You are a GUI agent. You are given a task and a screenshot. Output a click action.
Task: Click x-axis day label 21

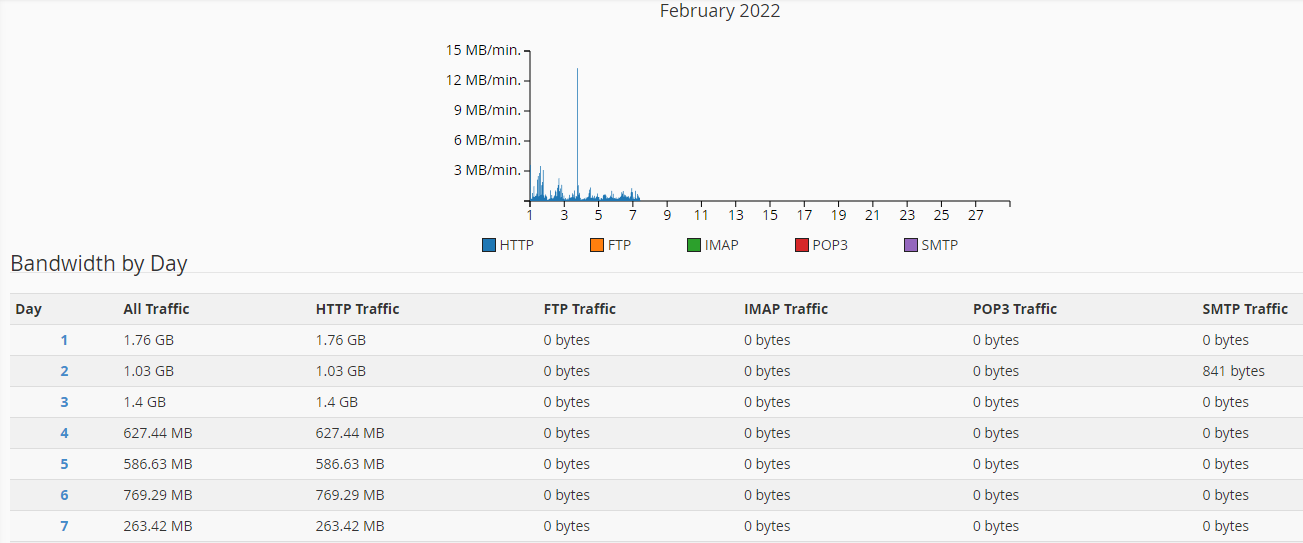coord(873,215)
